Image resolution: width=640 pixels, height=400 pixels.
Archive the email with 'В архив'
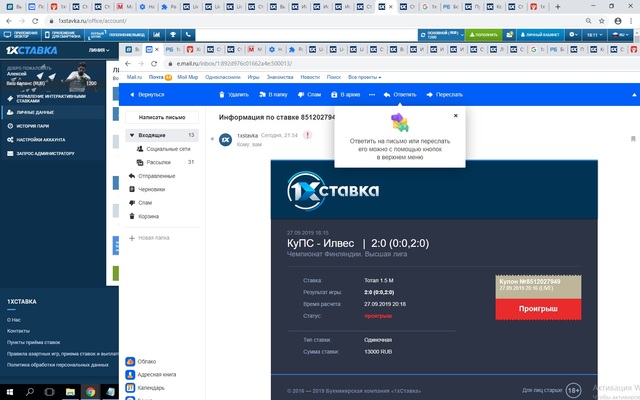point(345,95)
